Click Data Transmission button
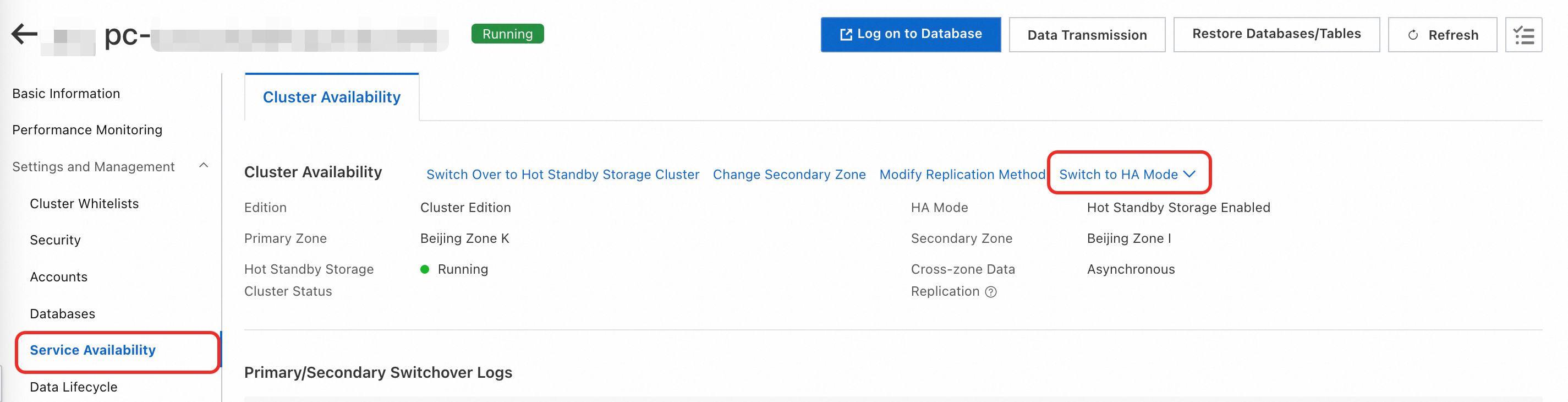 point(1087,35)
